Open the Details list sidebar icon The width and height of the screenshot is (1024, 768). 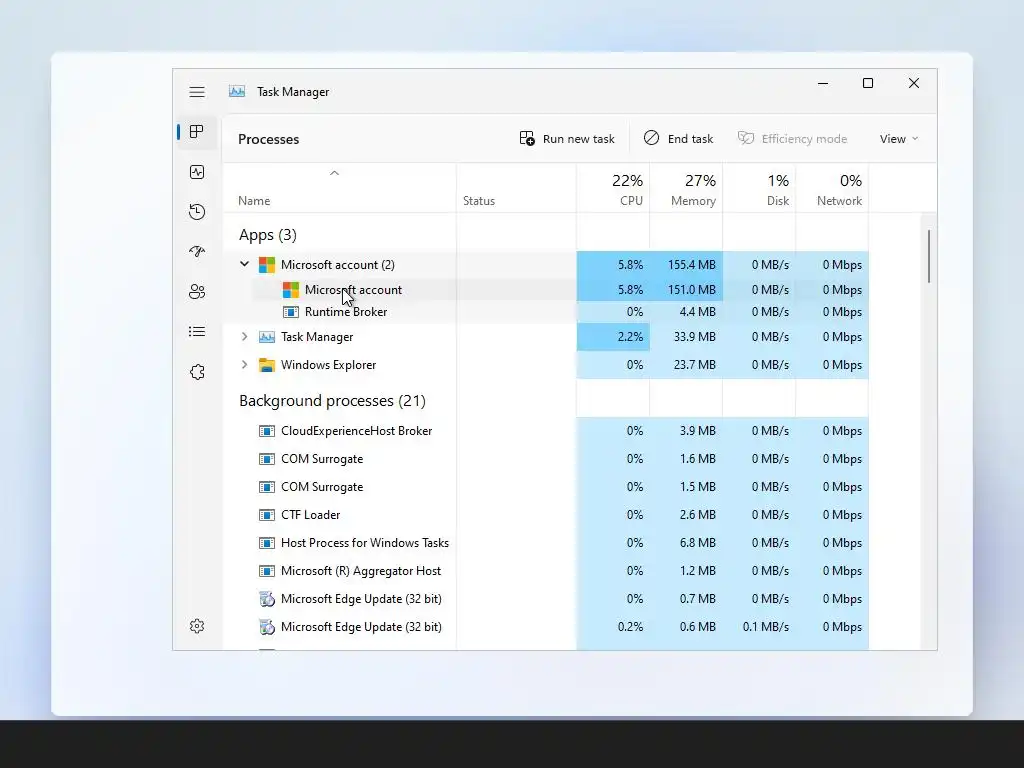[197, 332]
